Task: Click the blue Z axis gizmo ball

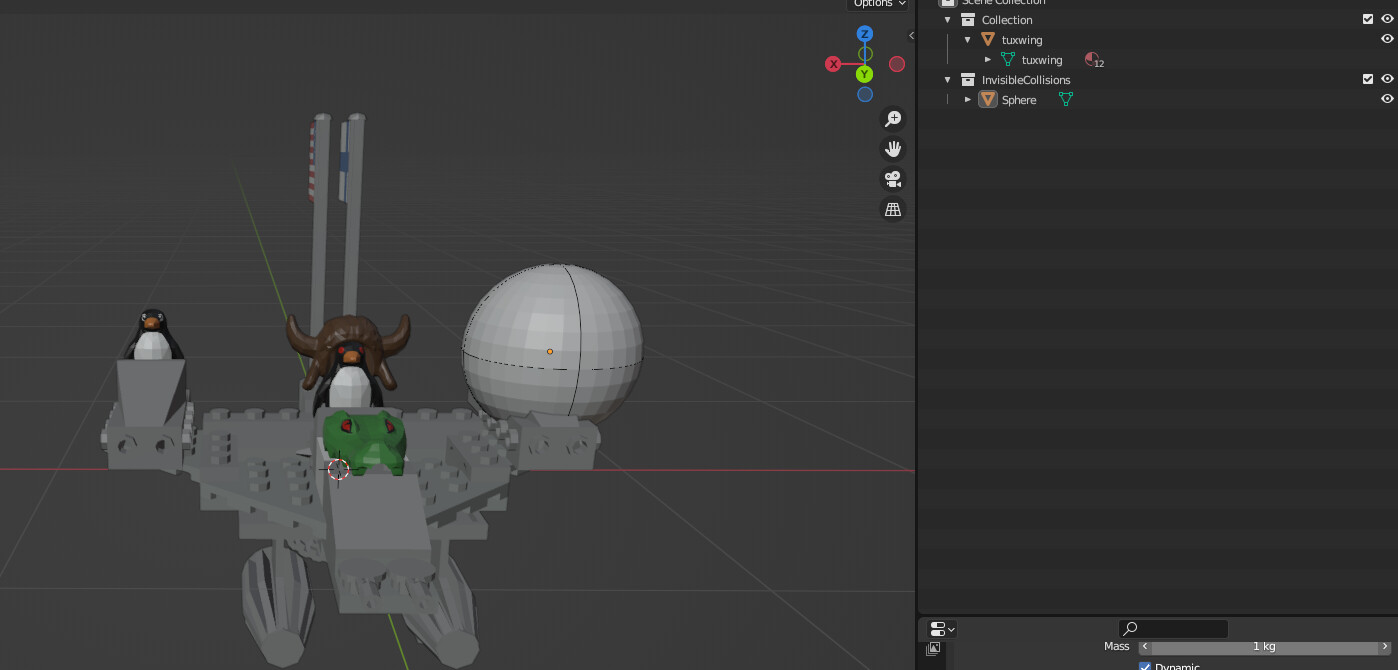Action: (x=865, y=34)
